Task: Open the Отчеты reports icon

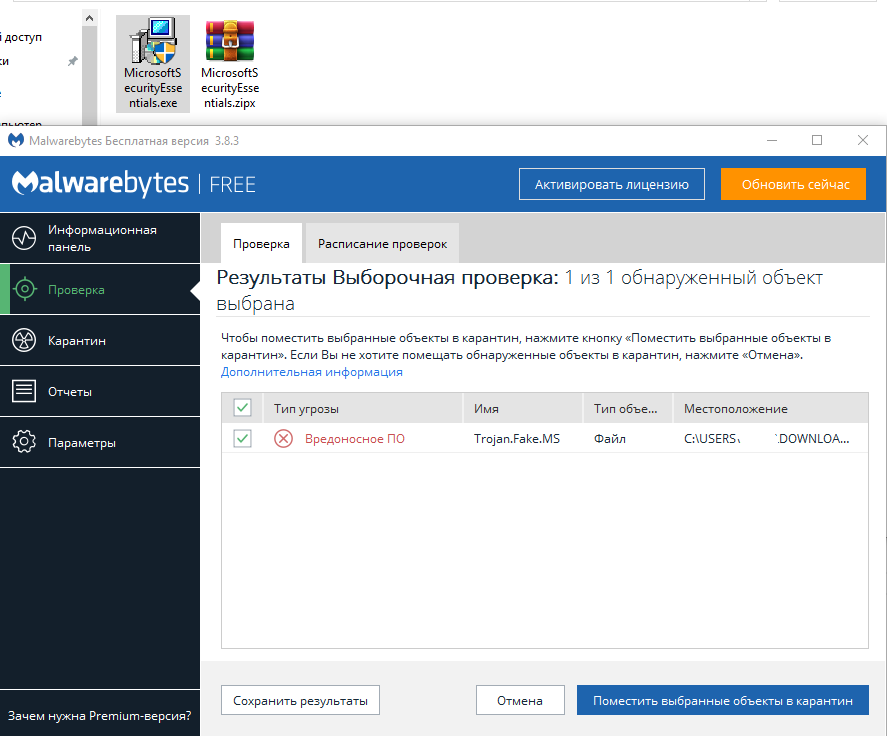Action: coord(24,391)
